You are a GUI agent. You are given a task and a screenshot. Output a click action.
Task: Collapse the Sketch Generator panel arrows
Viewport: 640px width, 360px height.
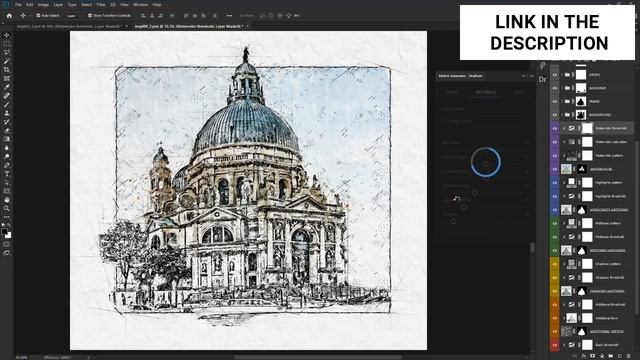pos(524,76)
